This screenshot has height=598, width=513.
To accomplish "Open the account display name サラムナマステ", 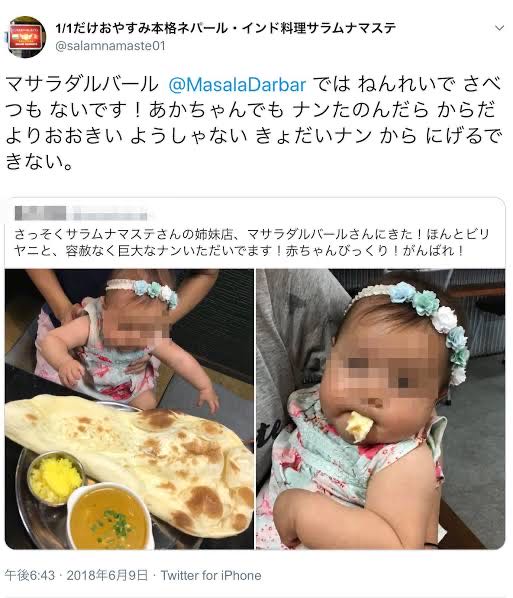I will point(225,28).
